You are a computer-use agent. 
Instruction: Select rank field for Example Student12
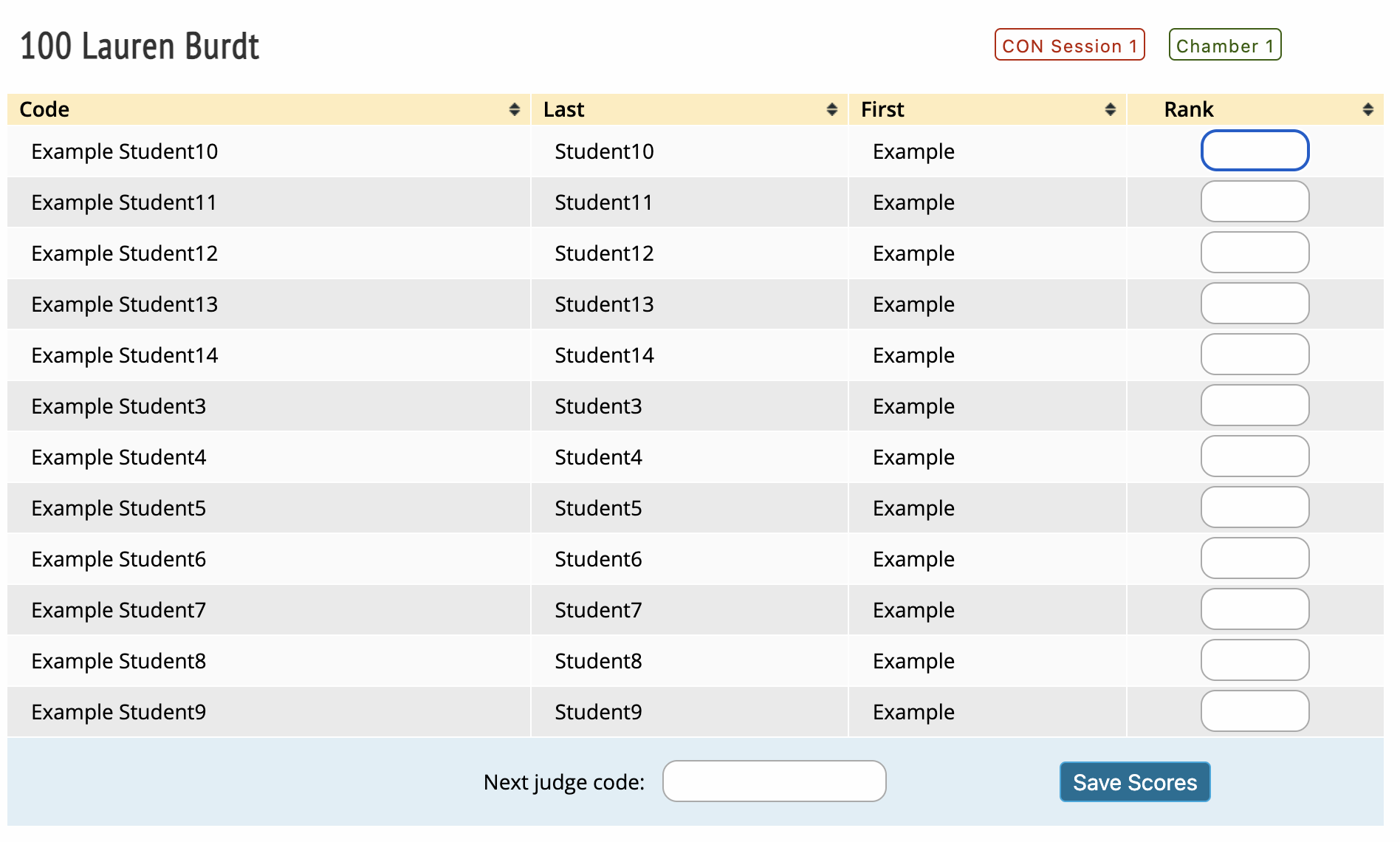(x=1255, y=253)
